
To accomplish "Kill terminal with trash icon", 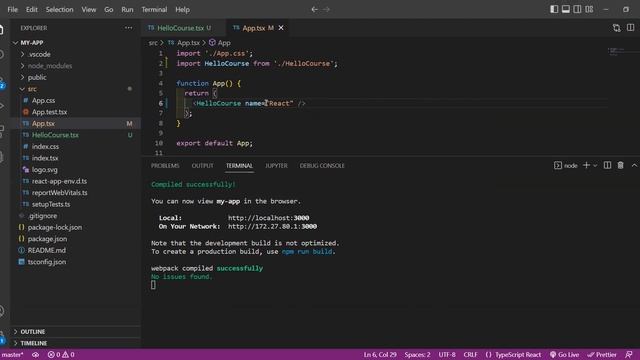I will pyautogui.click(x=620, y=165).
